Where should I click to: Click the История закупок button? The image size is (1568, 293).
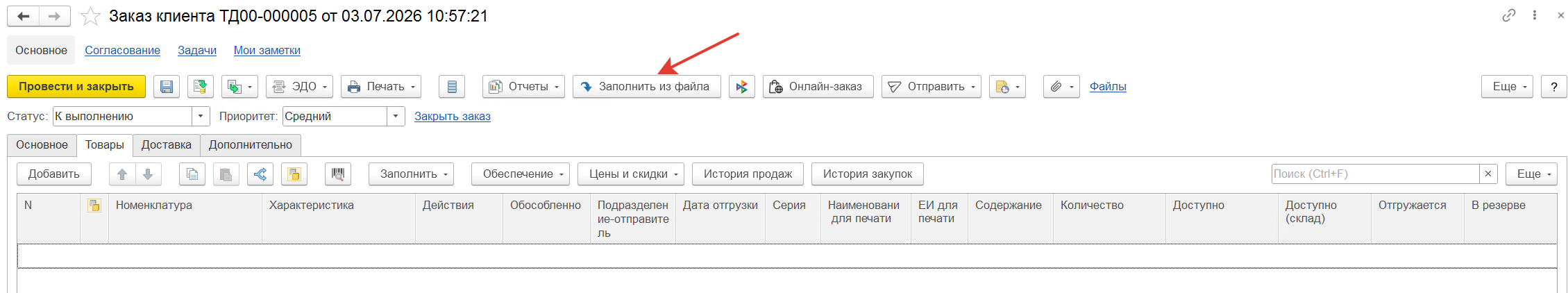click(x=868, y=174)
